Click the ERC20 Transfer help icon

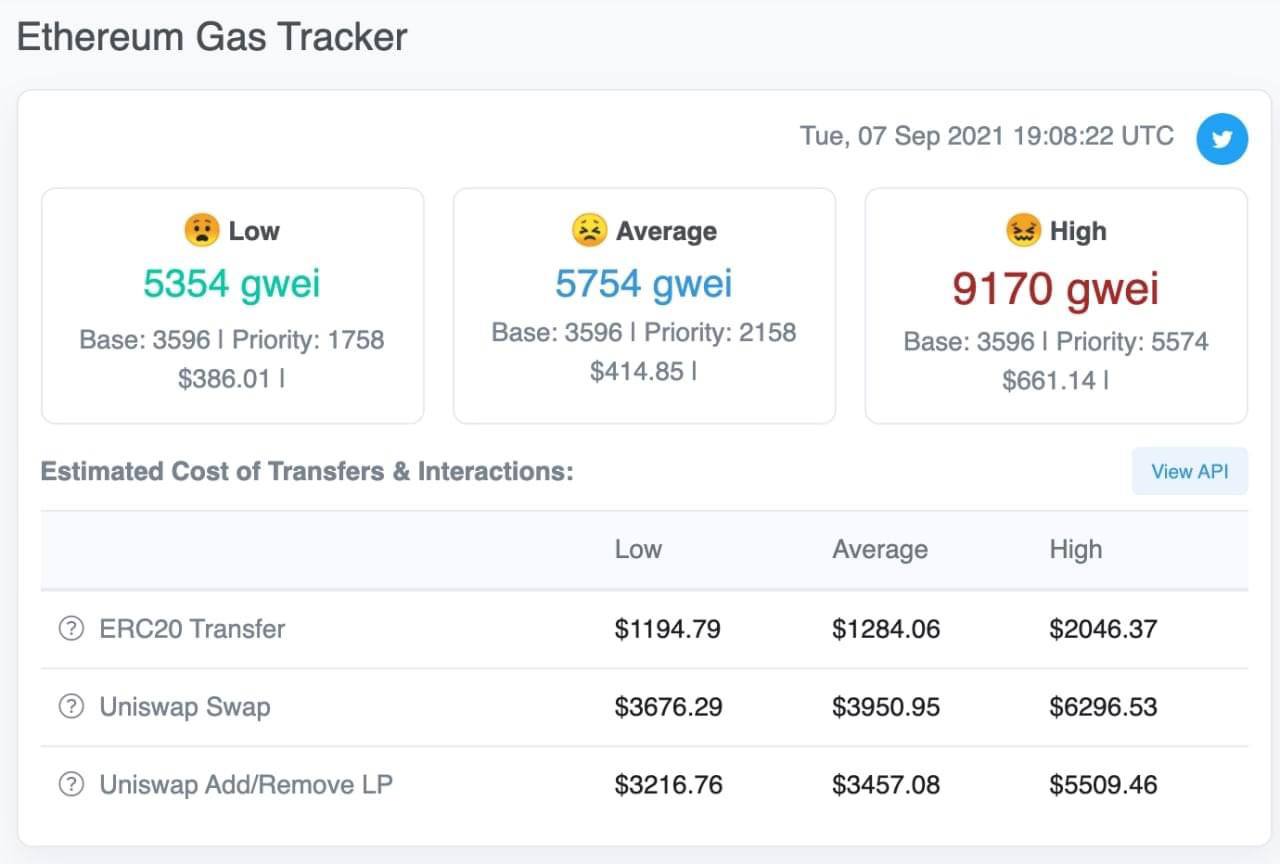click(x=71, y=629)
